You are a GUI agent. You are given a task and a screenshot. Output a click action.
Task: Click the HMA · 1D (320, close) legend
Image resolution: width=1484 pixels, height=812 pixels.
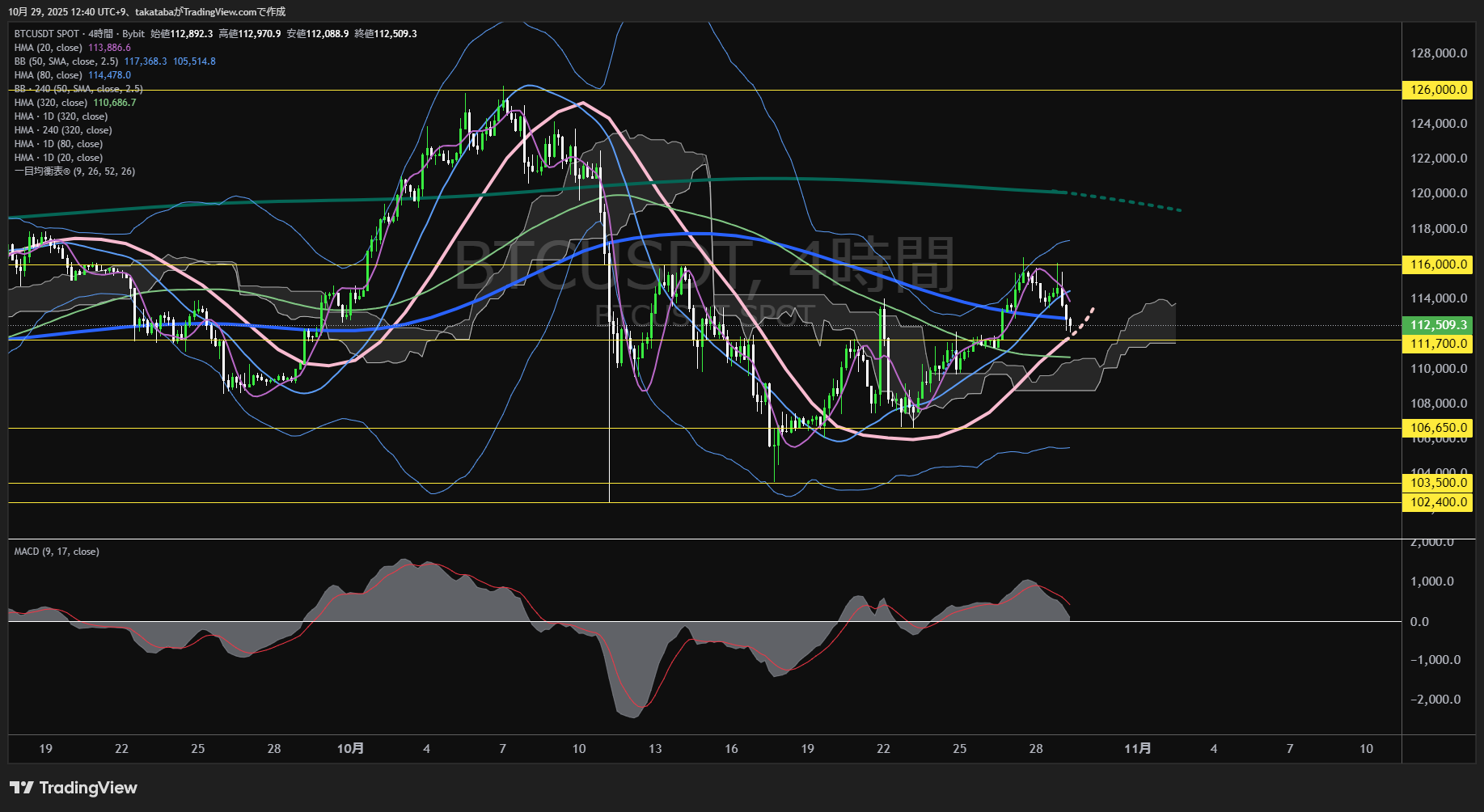click(61, 116)
